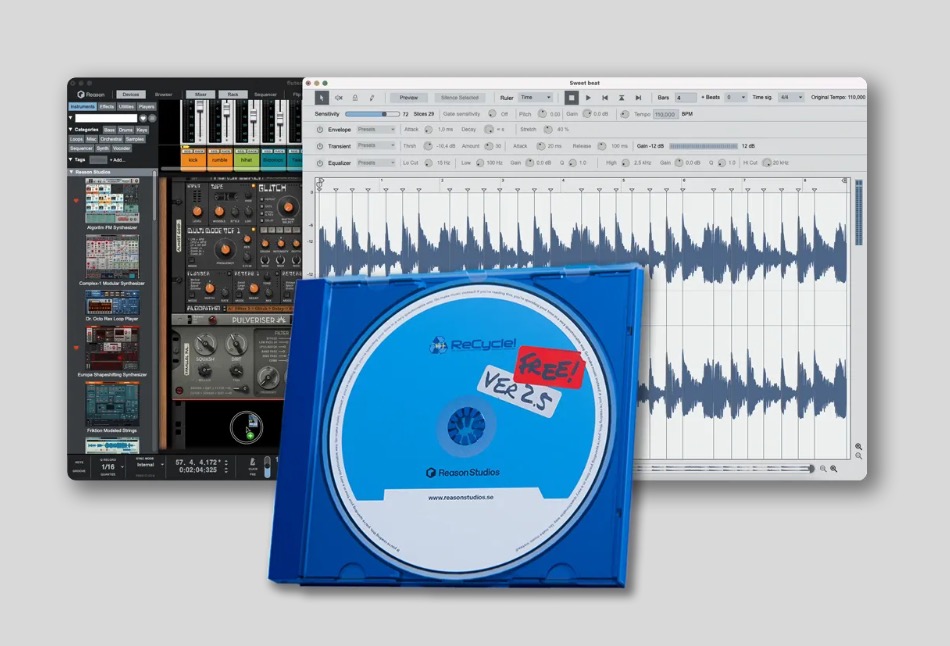Click the device search field in Reason

tap(106, 118)
